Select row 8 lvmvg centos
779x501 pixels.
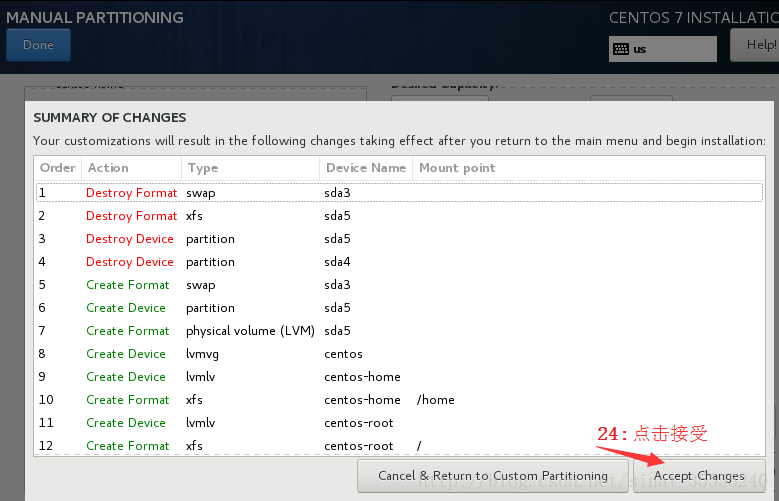coord(399,354)
